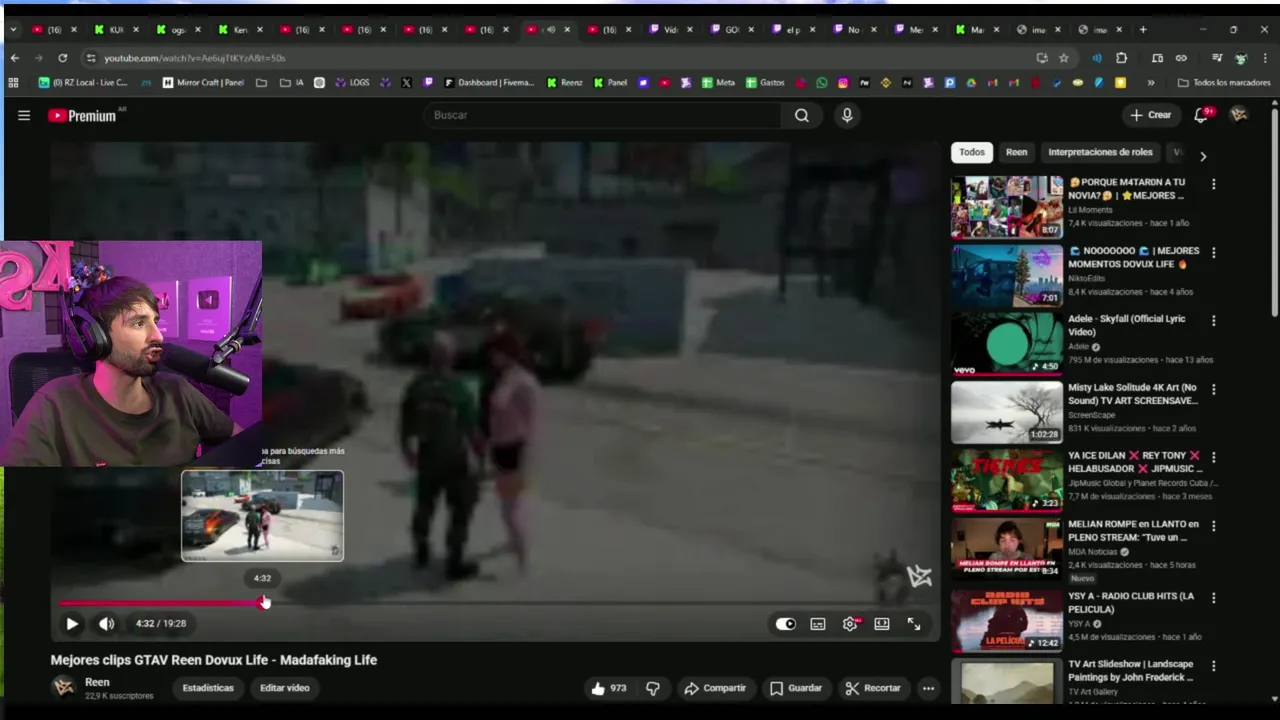Viewport: 1280px width, 720px height.
Task: Open more actions below the video
Action: coord(928,688)
